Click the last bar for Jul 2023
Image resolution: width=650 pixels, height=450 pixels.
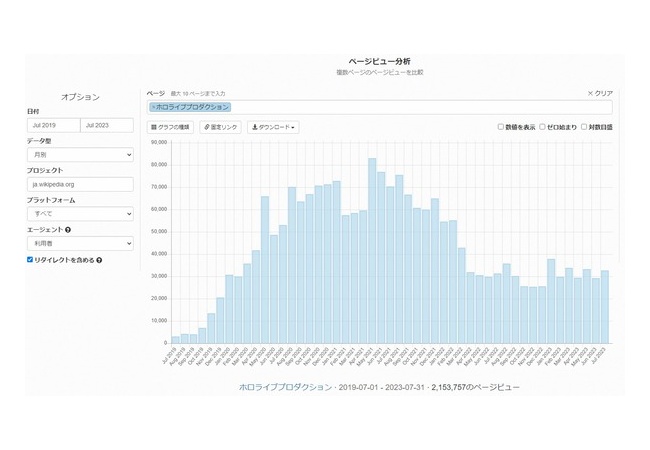tap(605, 307)
